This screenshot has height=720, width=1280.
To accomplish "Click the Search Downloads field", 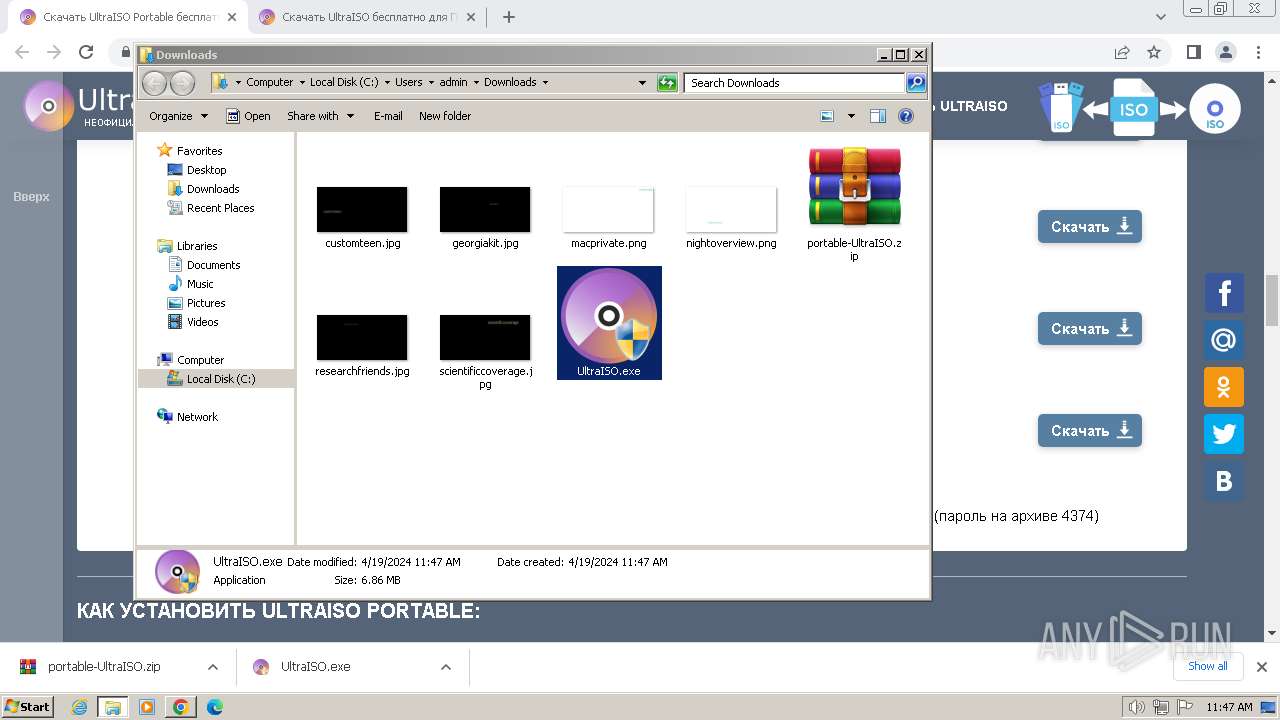I will 795,83.
